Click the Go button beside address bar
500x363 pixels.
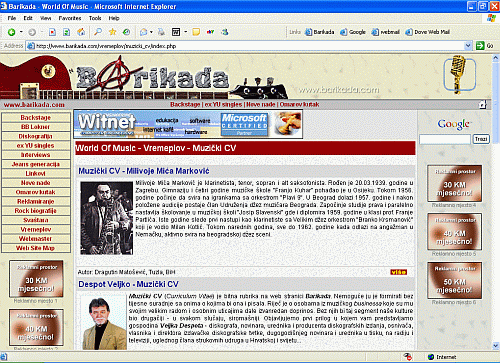point(485,46)
